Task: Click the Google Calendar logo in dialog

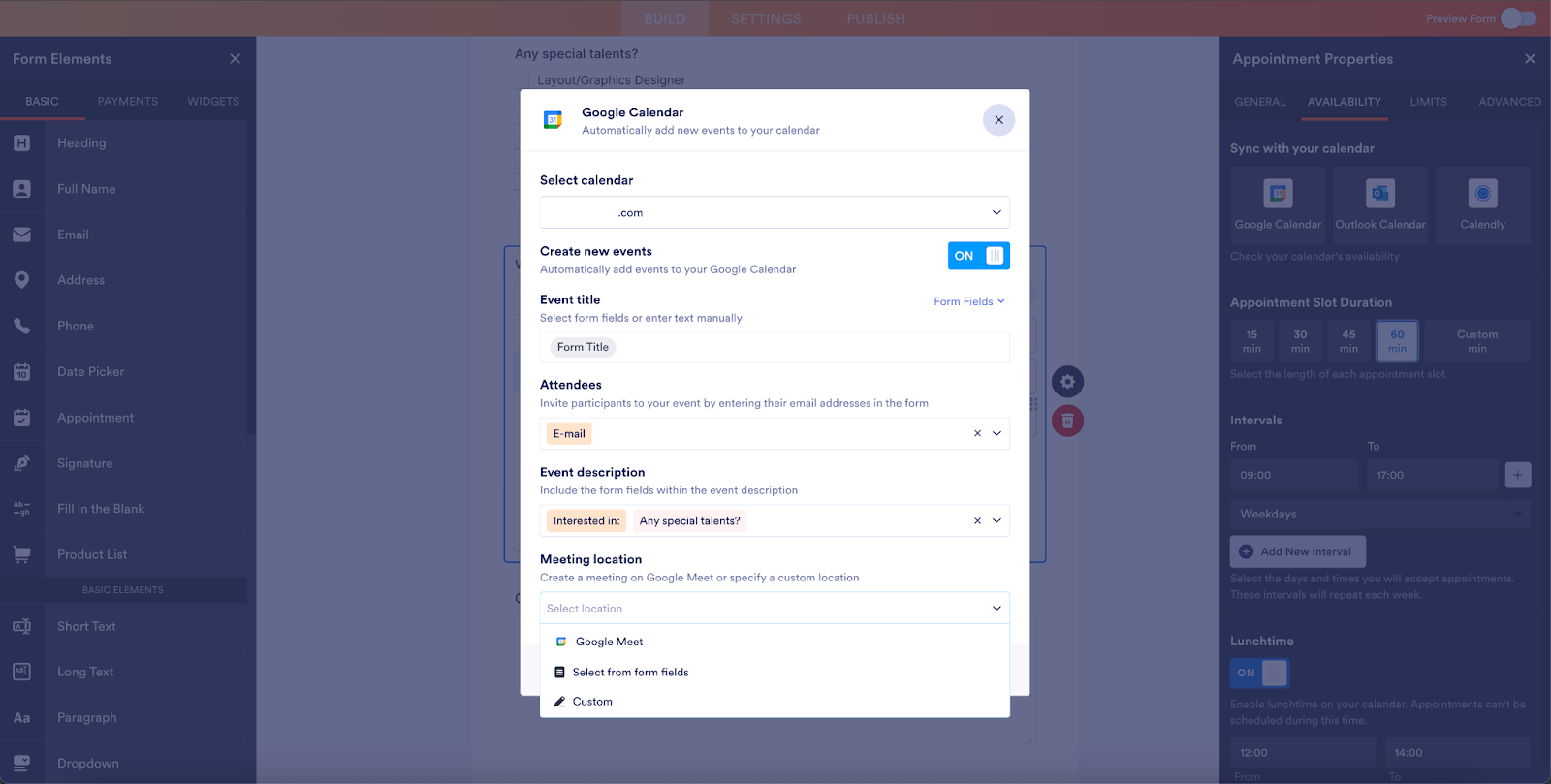Action: click(x=554, y=120)
